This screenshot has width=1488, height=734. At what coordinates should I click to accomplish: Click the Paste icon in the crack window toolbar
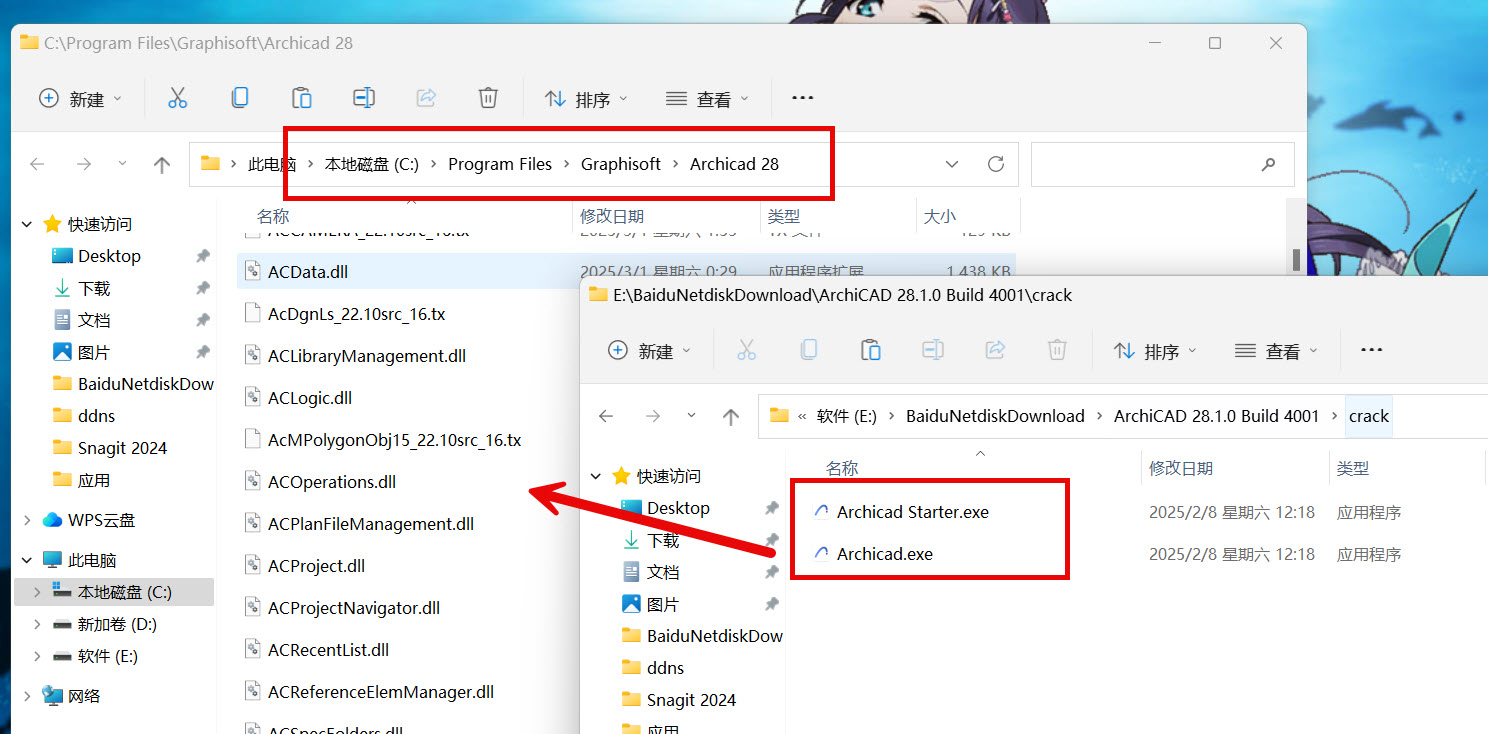(x=870, y=350)
